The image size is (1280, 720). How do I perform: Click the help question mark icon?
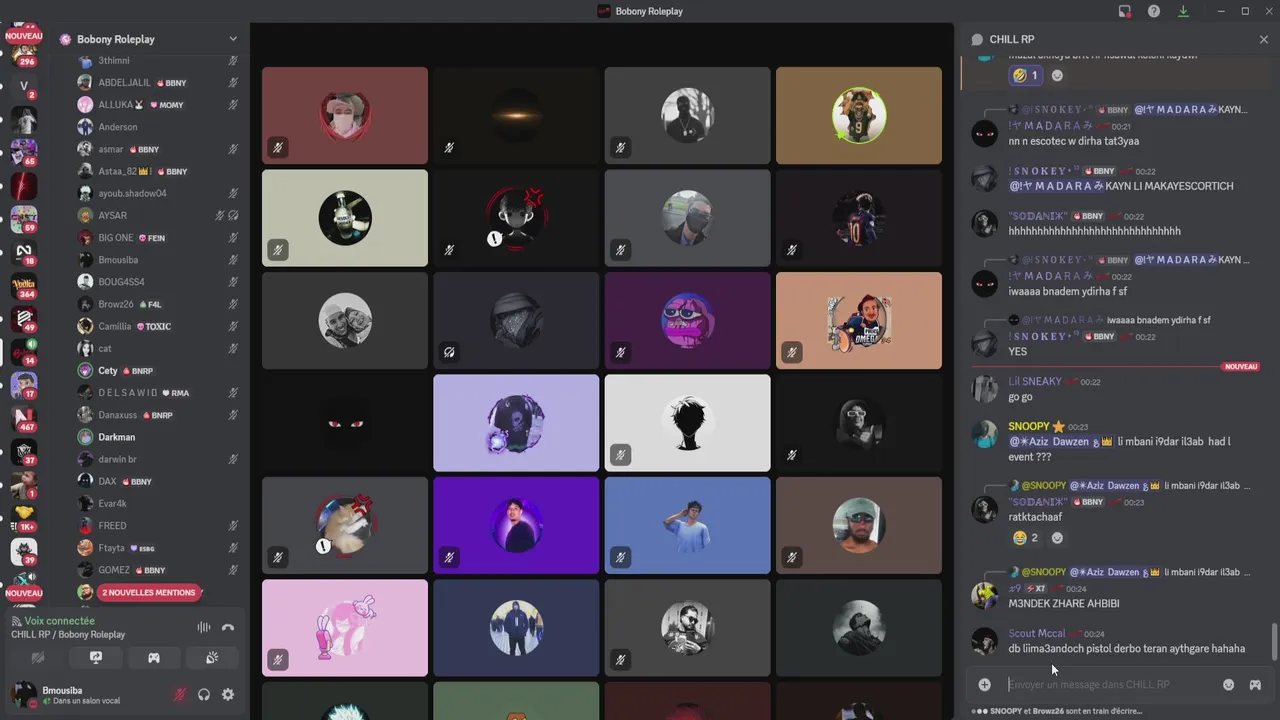1154,11
